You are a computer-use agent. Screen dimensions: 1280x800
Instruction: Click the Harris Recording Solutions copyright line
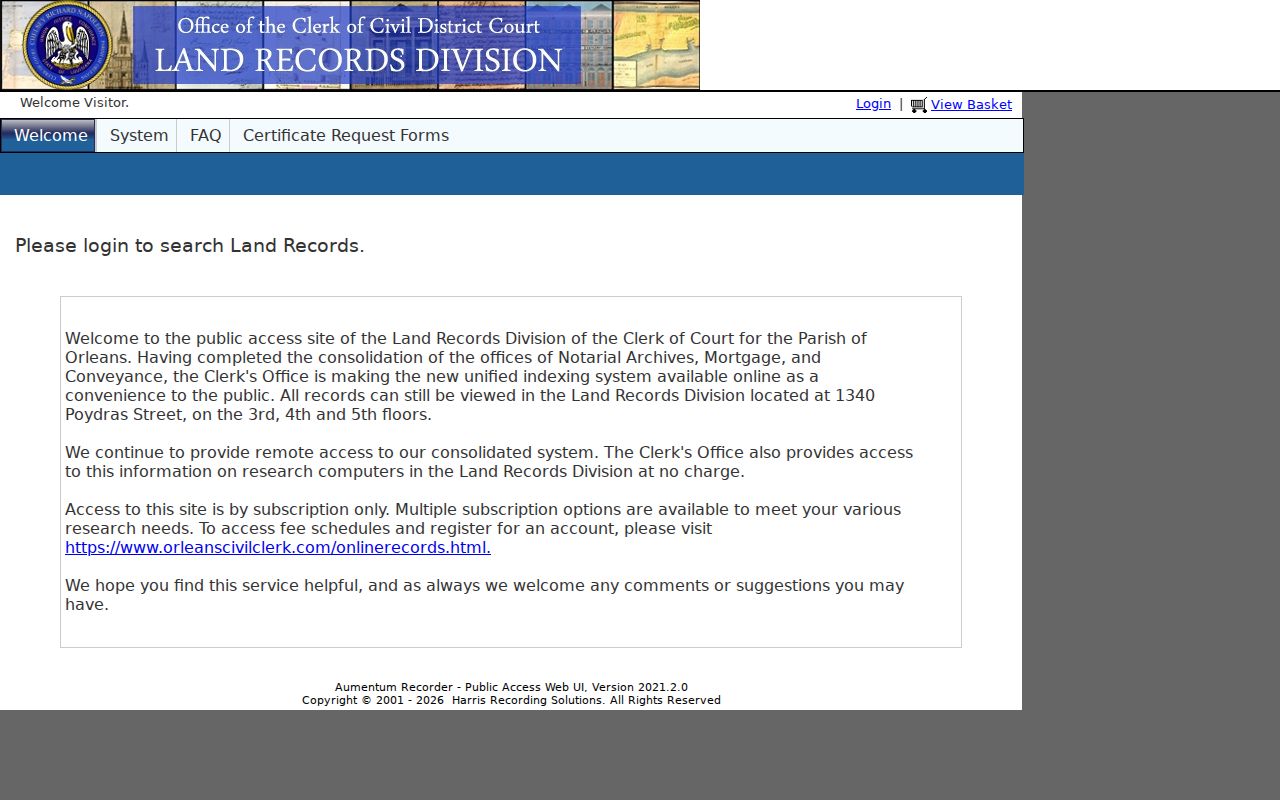[x=511, y=700]
